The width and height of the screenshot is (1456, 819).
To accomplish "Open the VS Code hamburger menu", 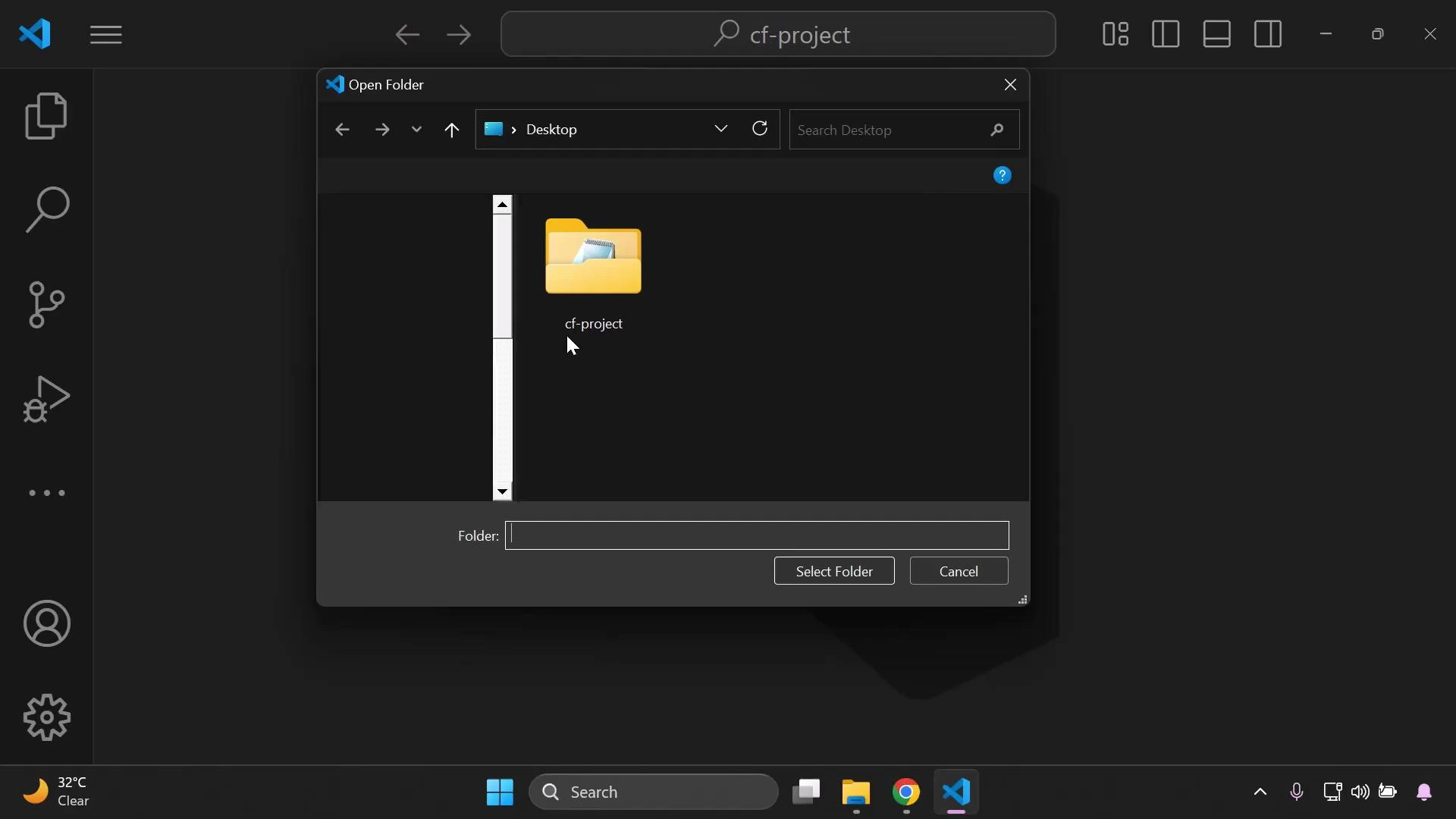I will [x=106, y=34].
